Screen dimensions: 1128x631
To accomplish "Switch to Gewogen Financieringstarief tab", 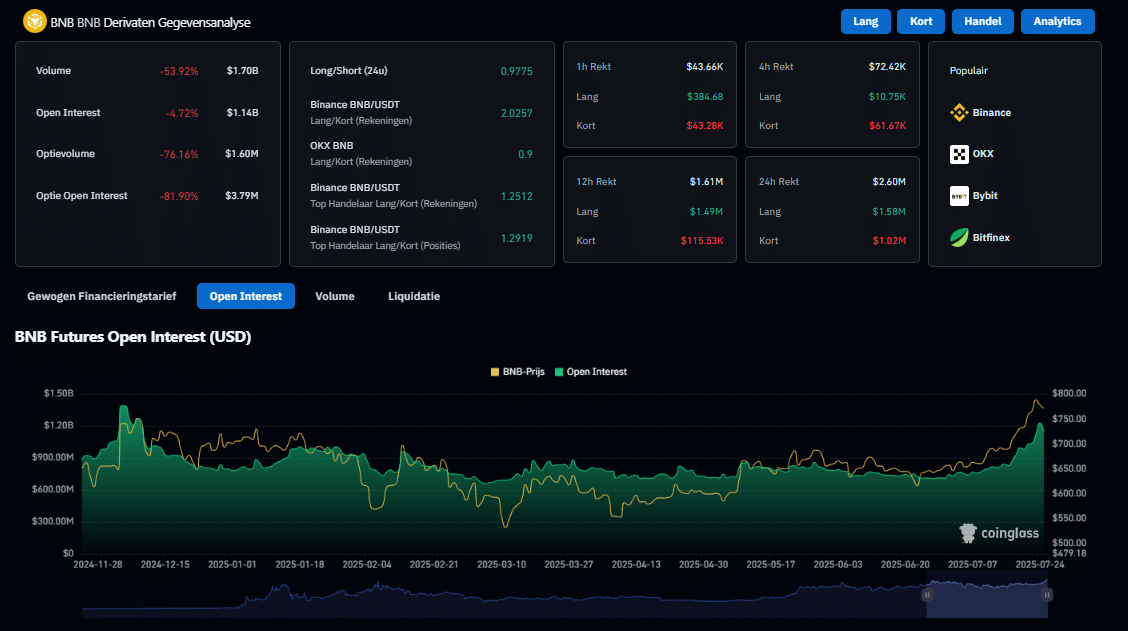I will point(101,296).
